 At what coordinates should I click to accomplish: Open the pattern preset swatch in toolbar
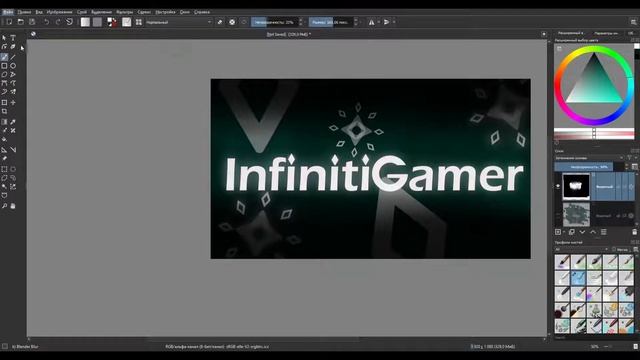tap(97, 22)
